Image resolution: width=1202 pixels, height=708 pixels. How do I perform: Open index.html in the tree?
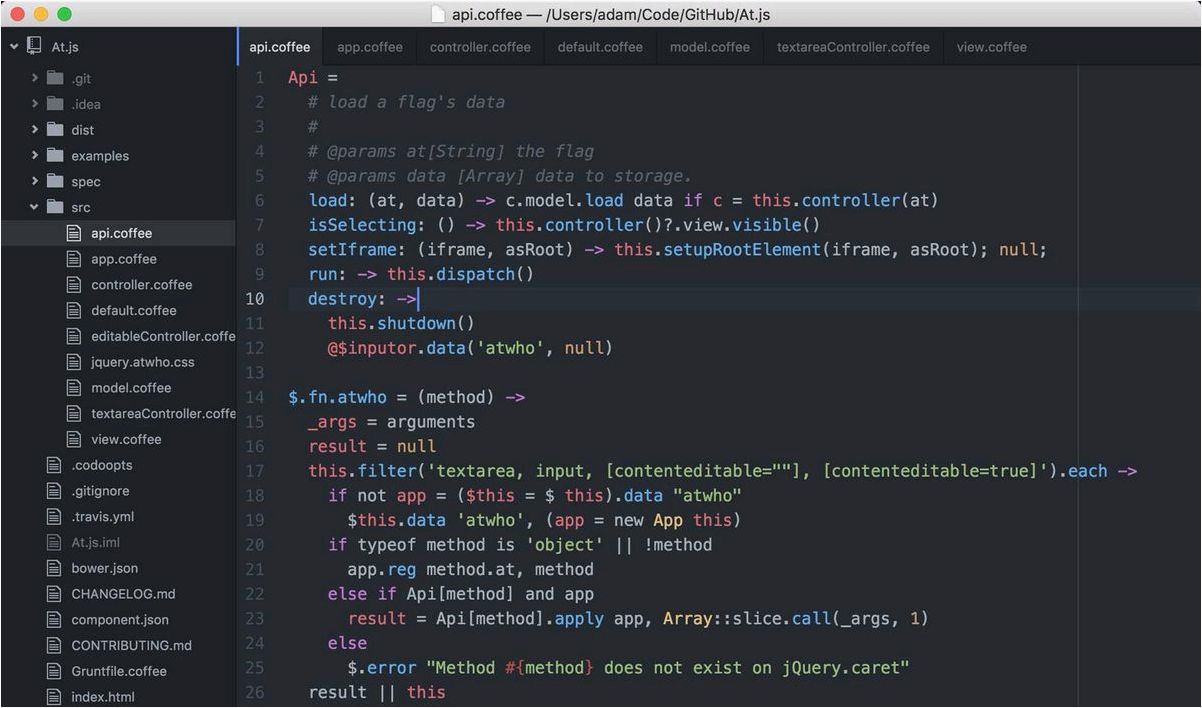pyautogui.click(x=102, y=697)
